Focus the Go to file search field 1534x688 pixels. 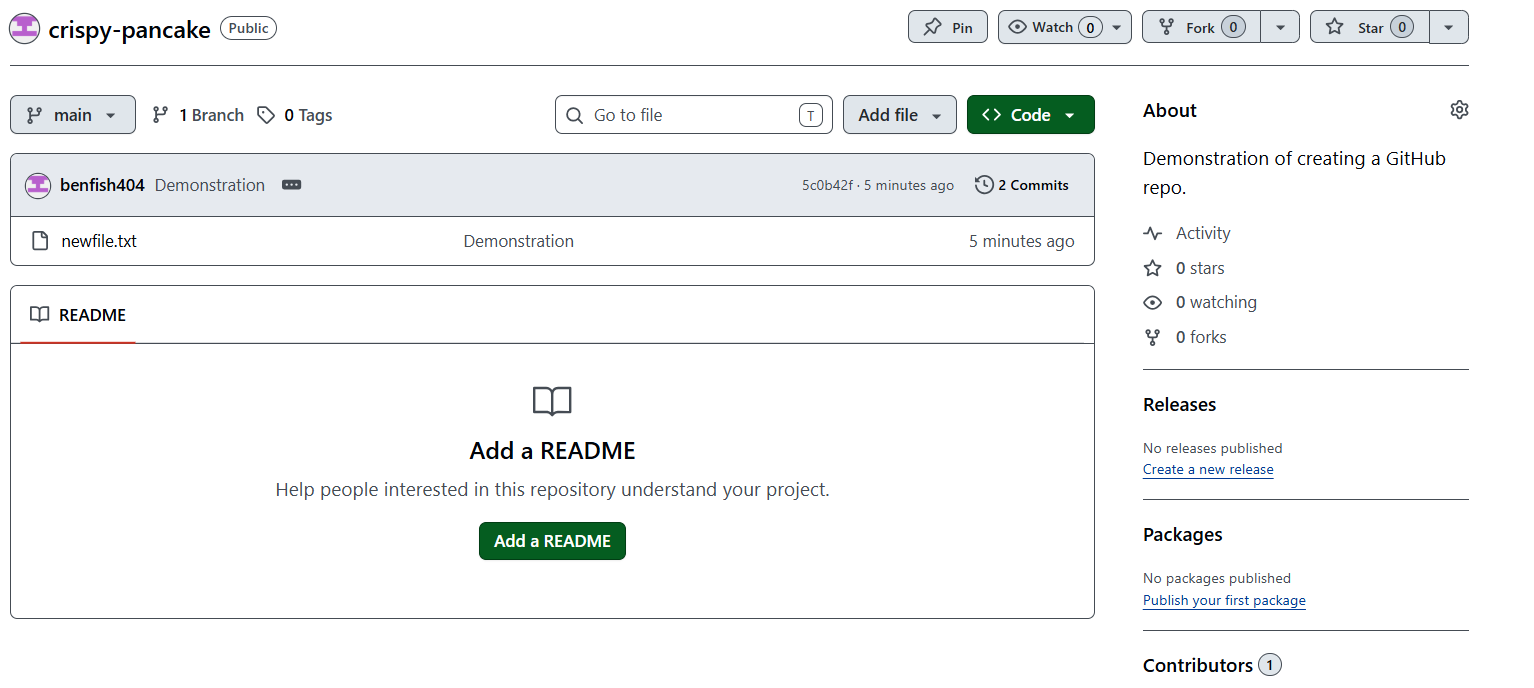pyautogui.click(x=694, y=115)
